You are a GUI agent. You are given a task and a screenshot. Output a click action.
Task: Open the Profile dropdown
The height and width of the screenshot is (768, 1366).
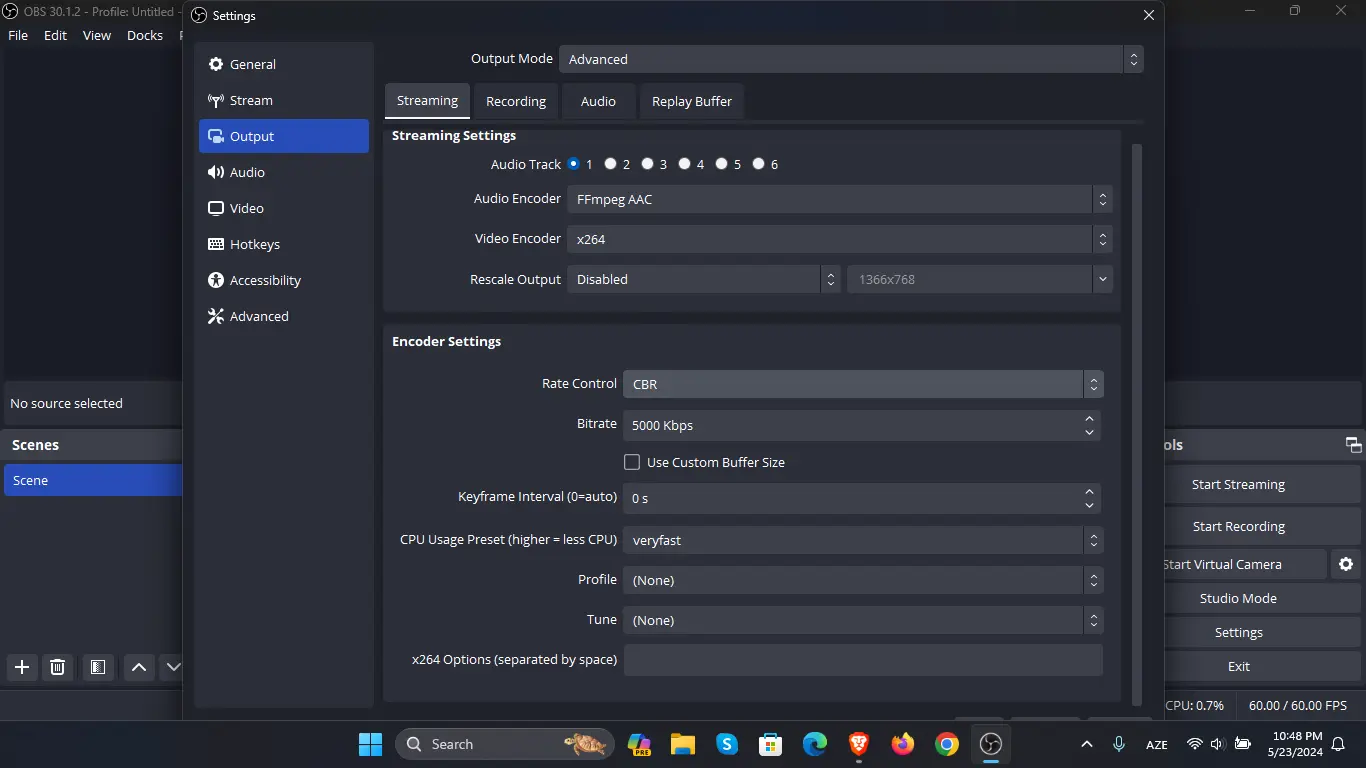(863, 580)
